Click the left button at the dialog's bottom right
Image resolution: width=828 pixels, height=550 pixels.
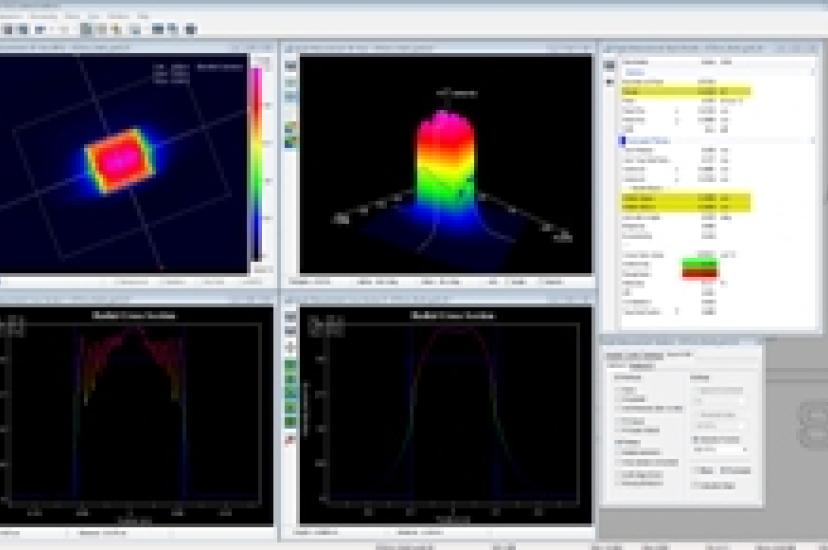click(703, 469)
